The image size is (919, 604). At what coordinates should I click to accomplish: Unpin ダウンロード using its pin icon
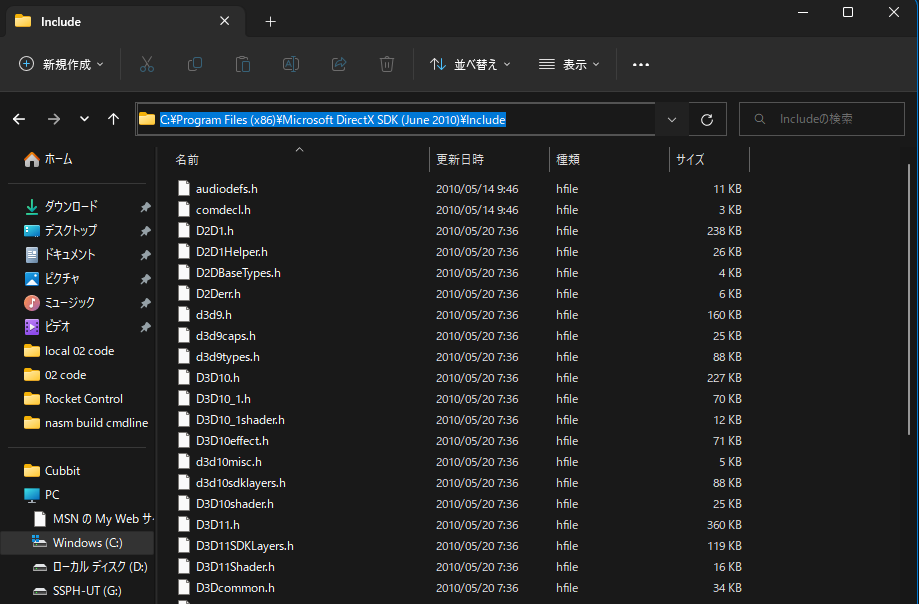[x=145, y=207]
